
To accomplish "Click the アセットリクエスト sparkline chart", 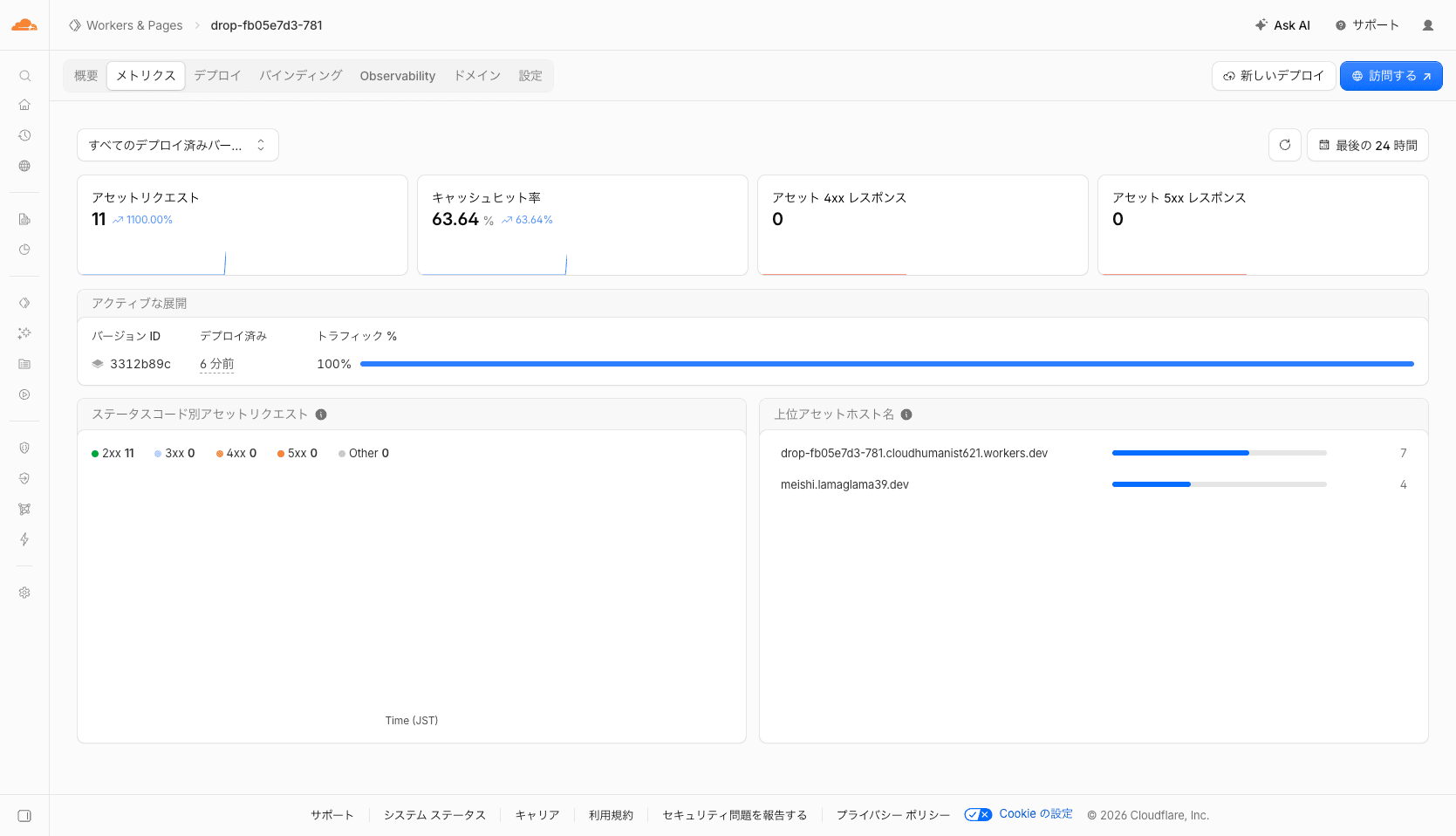I will point(154,264).
